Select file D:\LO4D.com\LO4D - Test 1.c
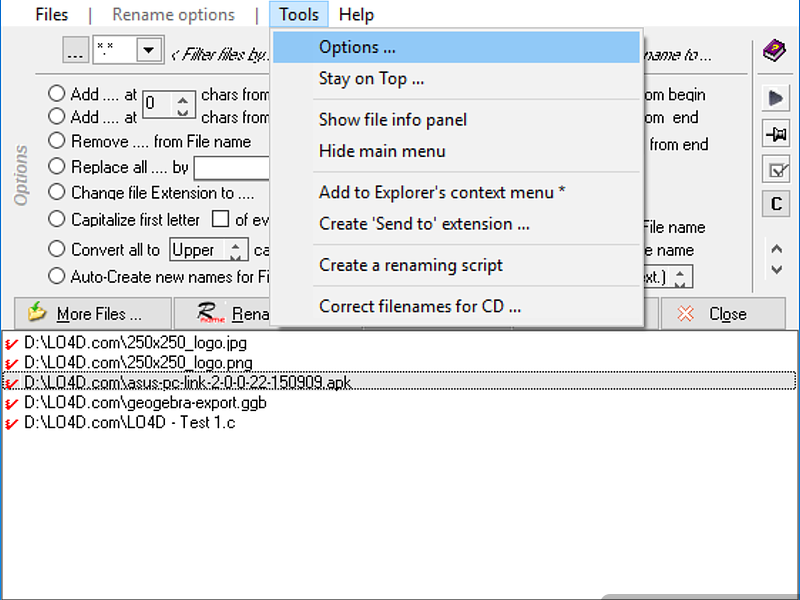The height and width of the screenshot is (600, 800). (130, 422)
